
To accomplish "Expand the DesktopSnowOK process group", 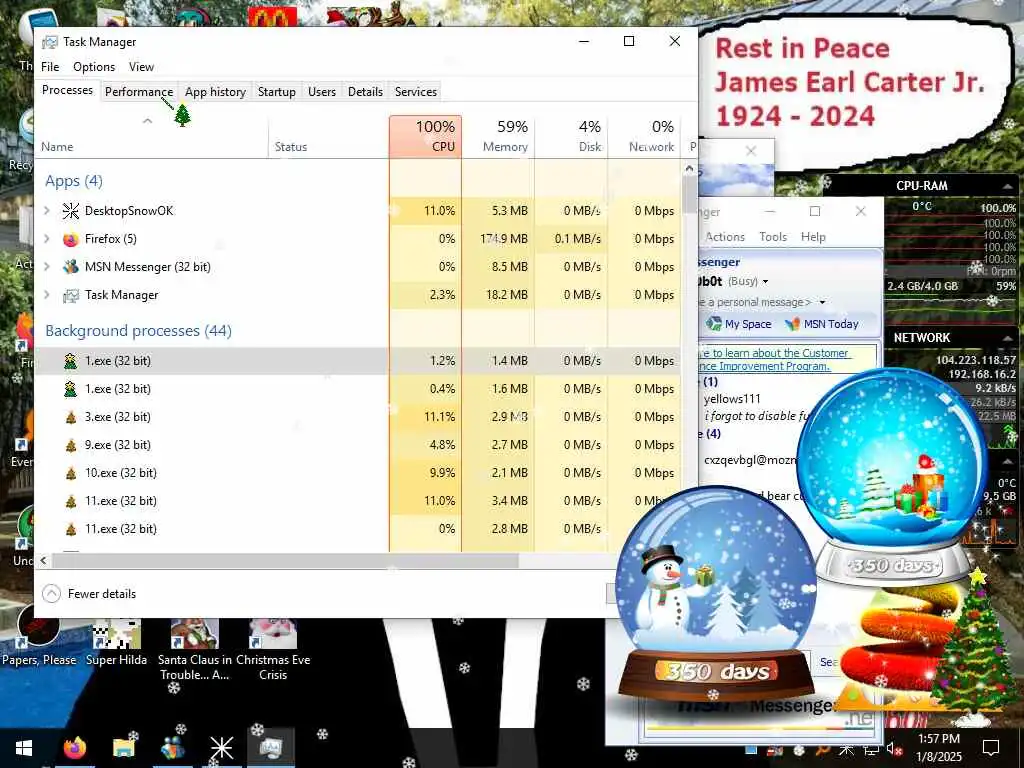I will click(x=46, y=211).
